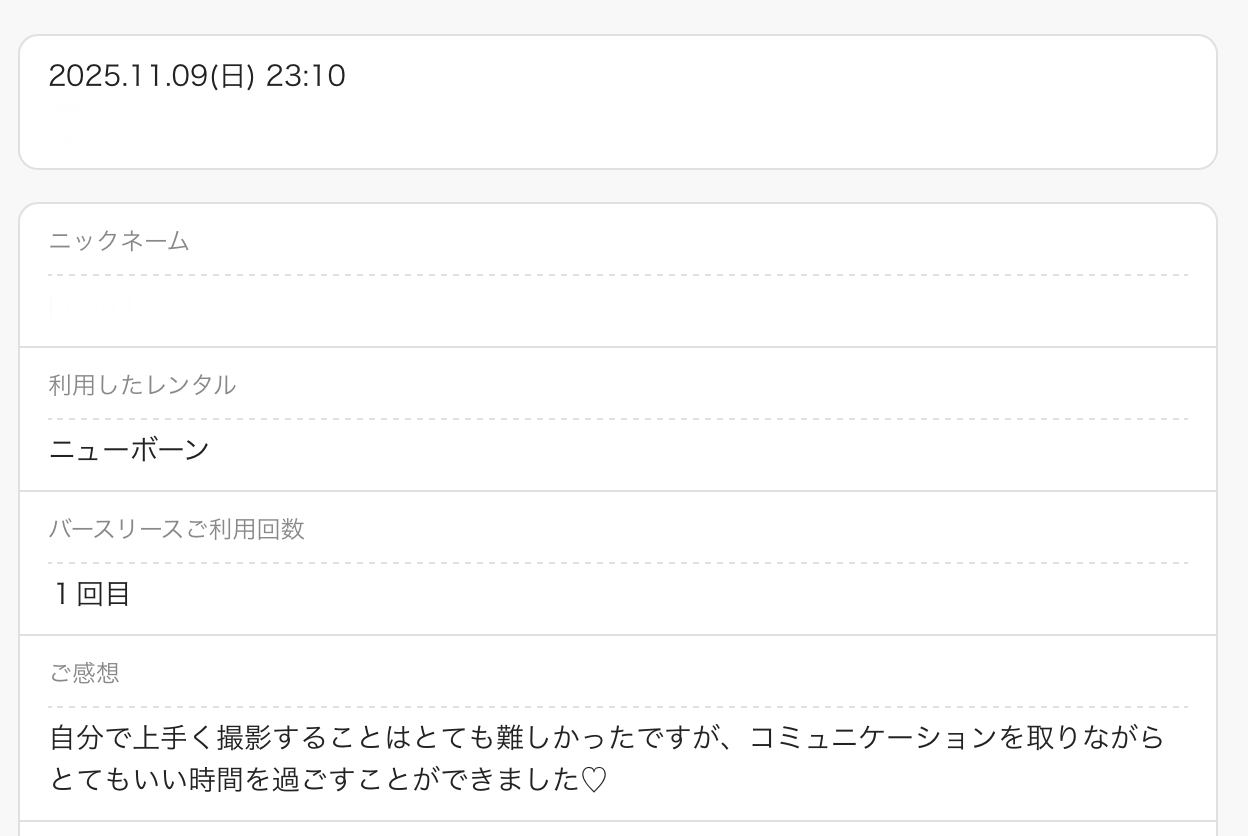The height and width of the screenshot is (836, 1248).
Task: Click the バースリースご利用回数 label
Action: point(176,529)
